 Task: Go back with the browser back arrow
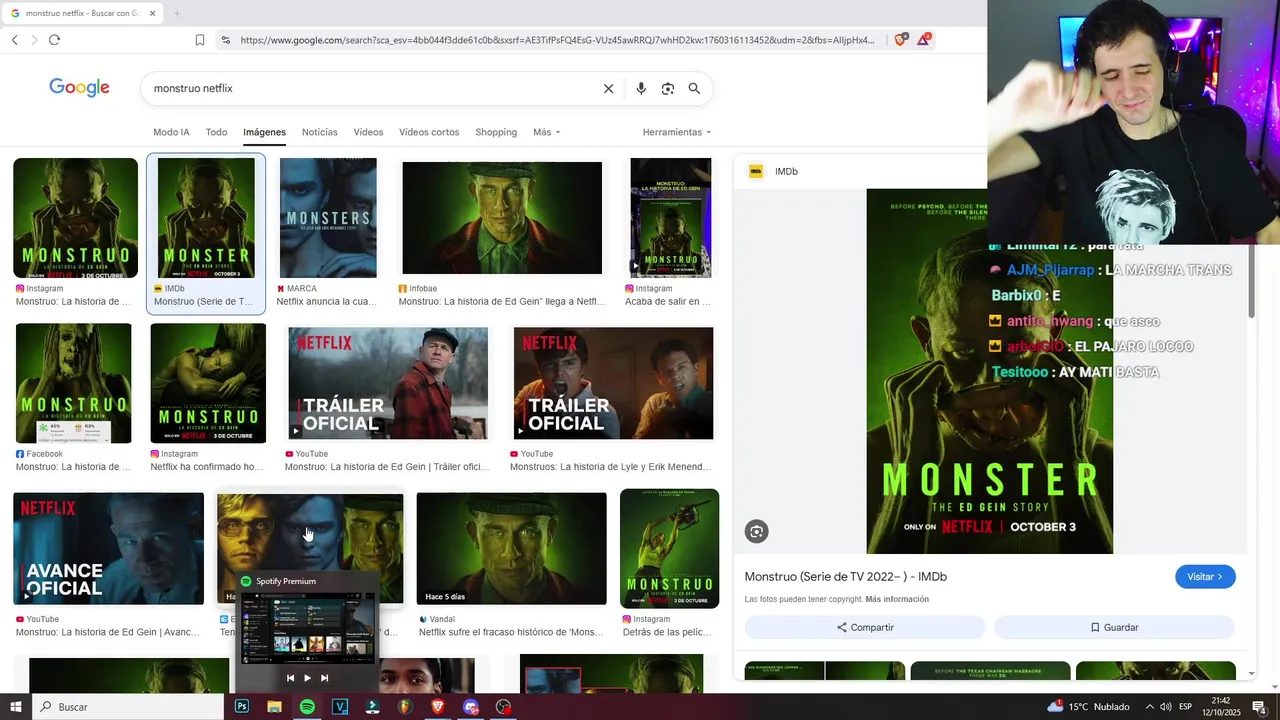point(14,40)
